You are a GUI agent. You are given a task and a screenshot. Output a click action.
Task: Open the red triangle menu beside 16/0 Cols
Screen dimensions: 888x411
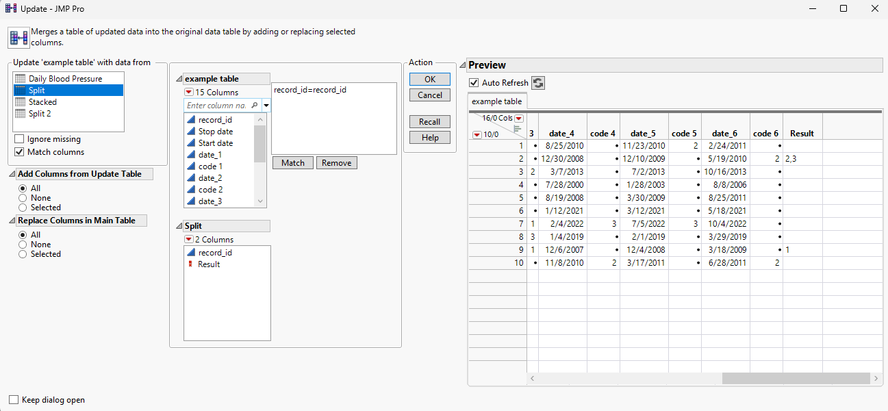[518, 118]
